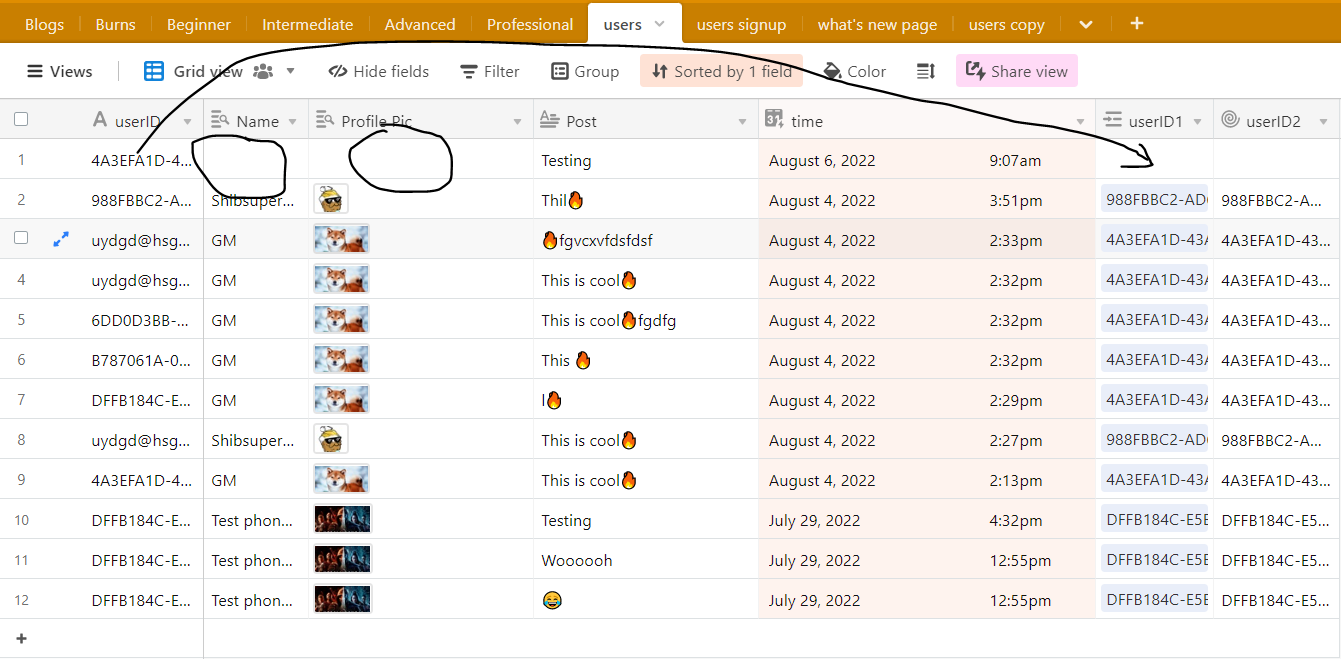Expand the list of more tables

coord(1087,25)
